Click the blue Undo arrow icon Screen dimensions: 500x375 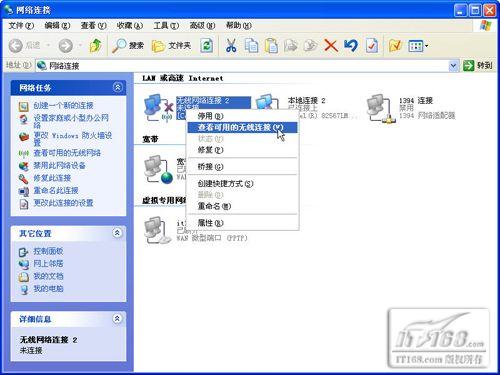pos(351,45)
